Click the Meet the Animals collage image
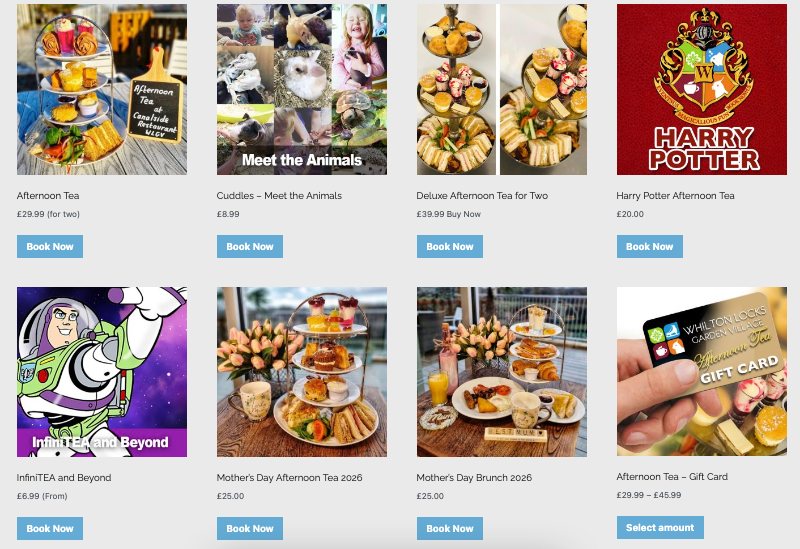 click(x=302, y=89)
